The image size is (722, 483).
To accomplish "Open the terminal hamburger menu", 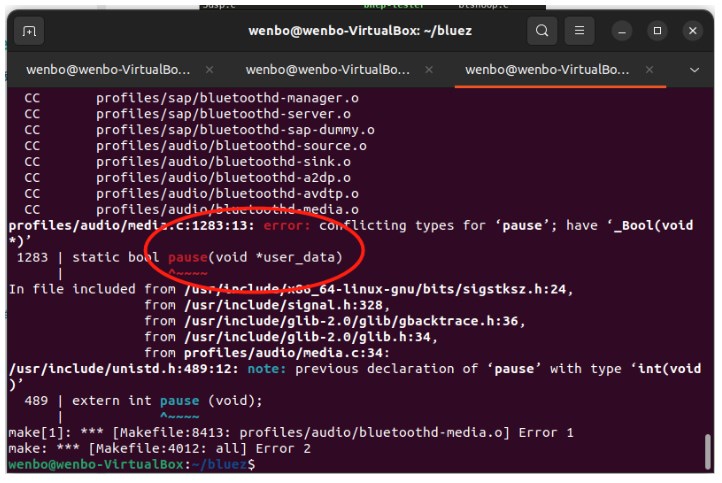I will [x=579, y=31].
